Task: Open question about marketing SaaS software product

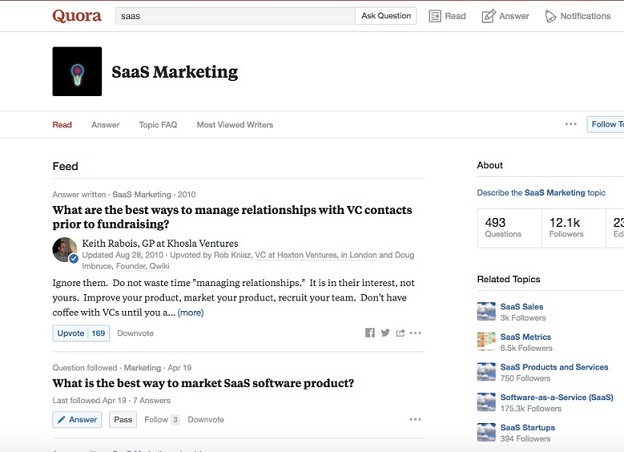Action: (203, 383)
